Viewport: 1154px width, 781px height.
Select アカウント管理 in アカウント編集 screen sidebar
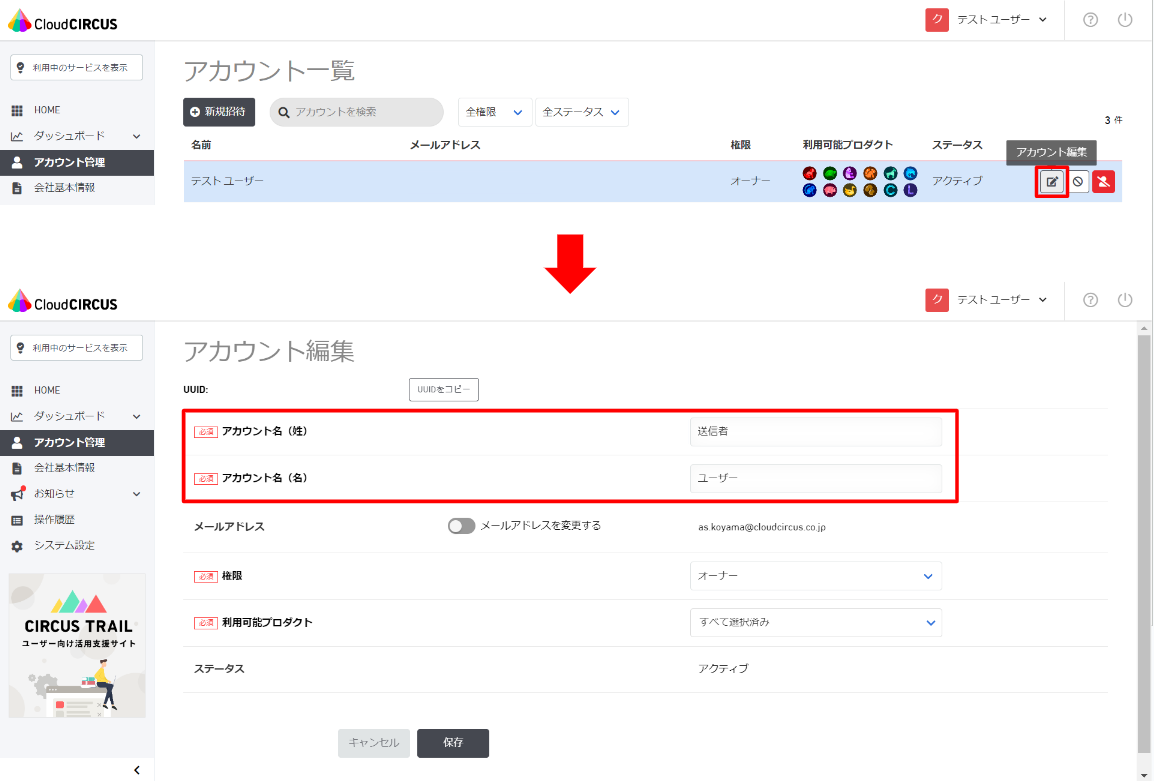click(x=77, y=442)
